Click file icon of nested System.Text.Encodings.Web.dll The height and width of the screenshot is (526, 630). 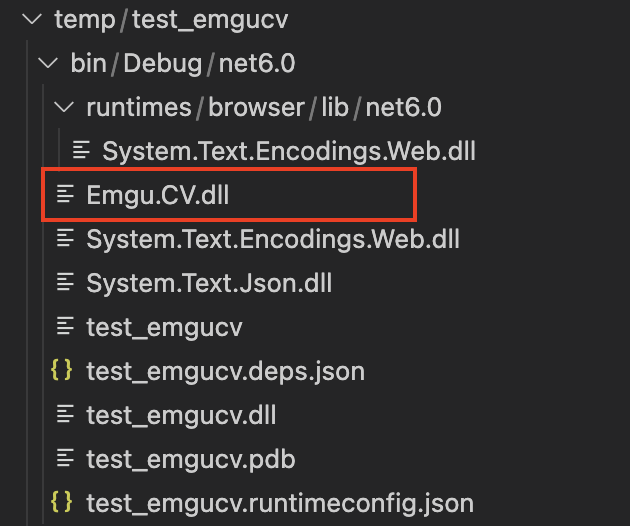81,150
